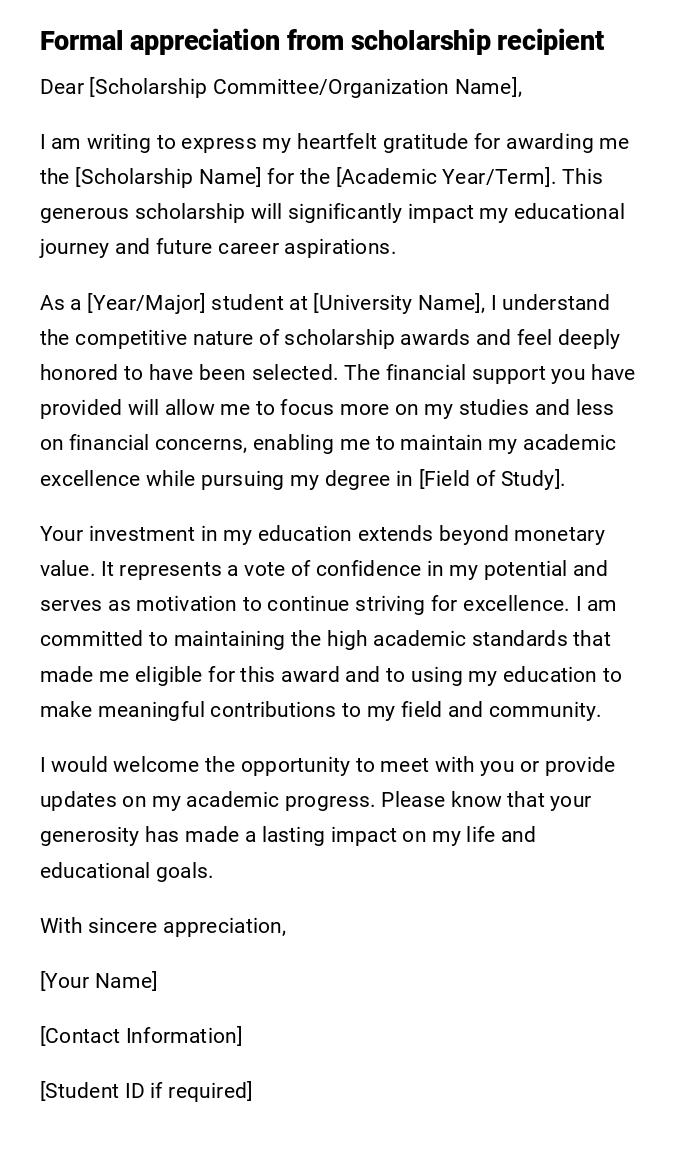
Task: Click the paragraph starting "I am writing to express"
Action: click(x=334, y=195)
